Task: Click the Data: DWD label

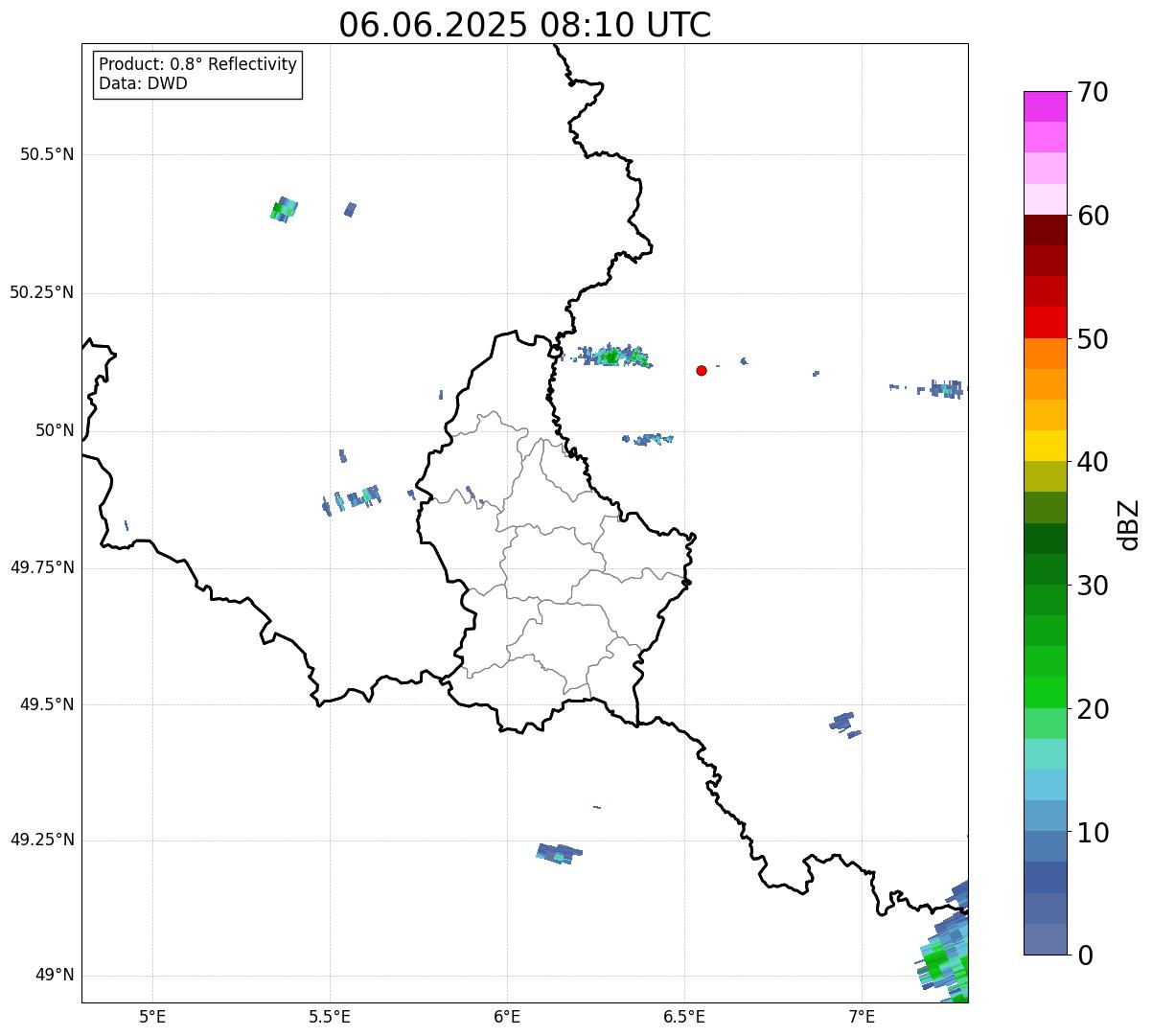Action: click(143, 83)
